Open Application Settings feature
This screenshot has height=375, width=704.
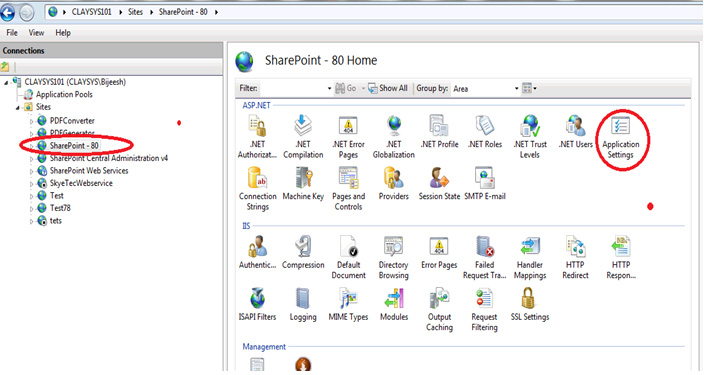pos(621,137)
